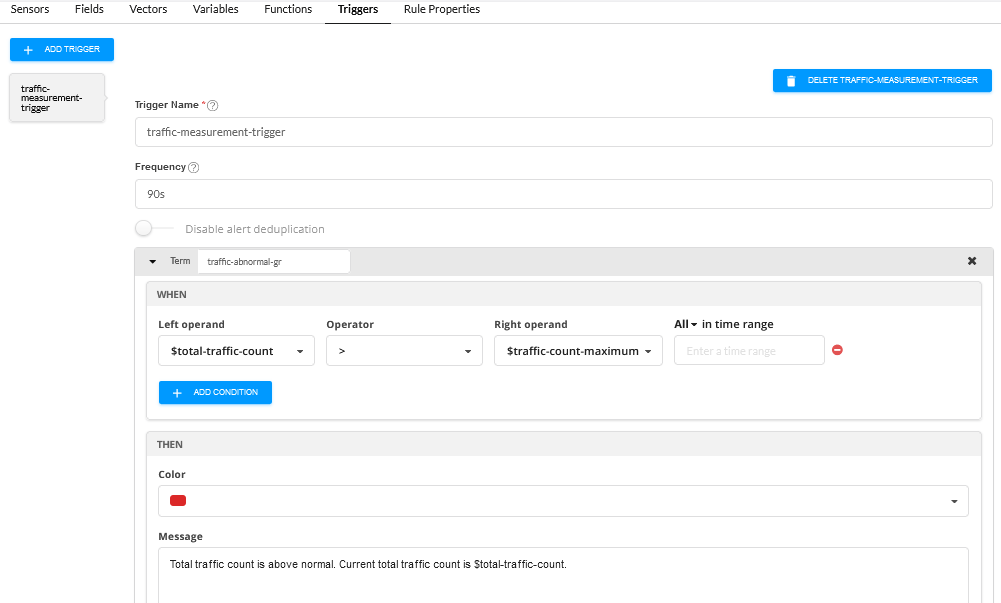This screenshot has height=603, width=1001.
Task: Switch to the Sensors tab
Action: tap(30, 9)
